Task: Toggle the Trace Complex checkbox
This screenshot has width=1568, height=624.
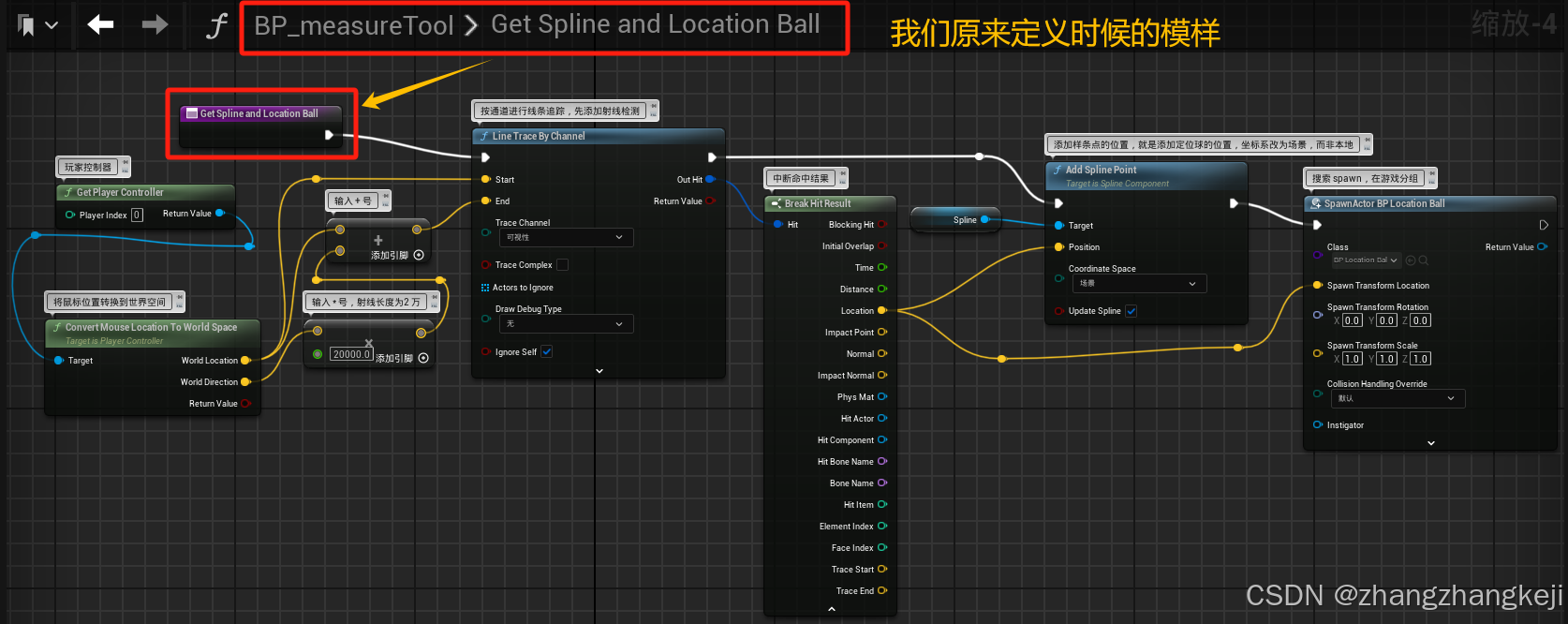Action: point(562,265)
